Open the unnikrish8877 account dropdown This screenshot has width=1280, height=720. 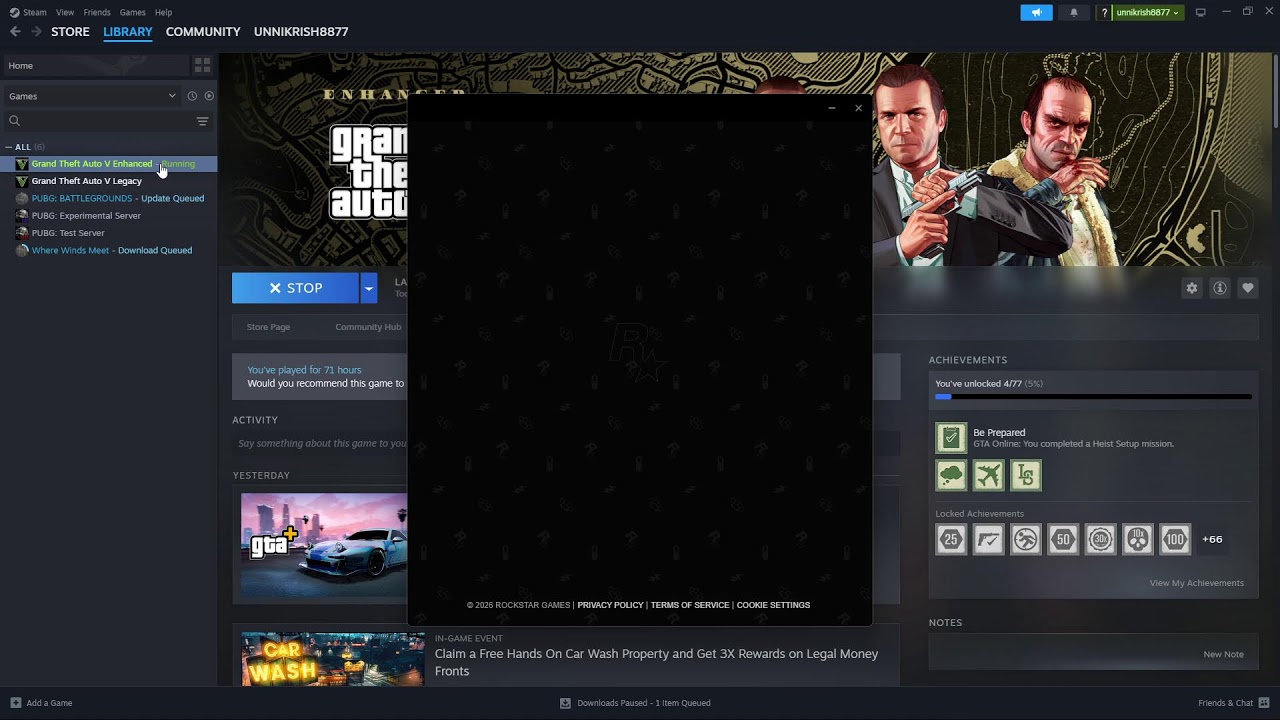(1147, 12)
